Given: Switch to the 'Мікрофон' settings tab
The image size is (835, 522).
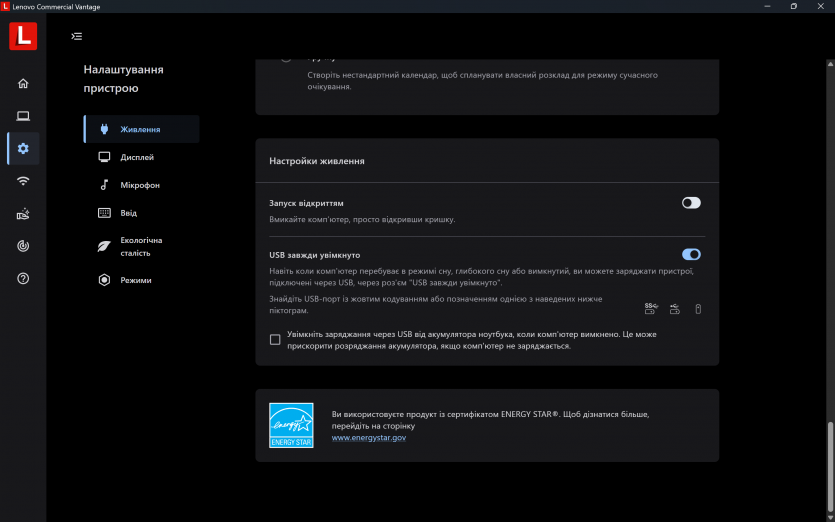Looking at the screenshot, I should coord(140,185).
